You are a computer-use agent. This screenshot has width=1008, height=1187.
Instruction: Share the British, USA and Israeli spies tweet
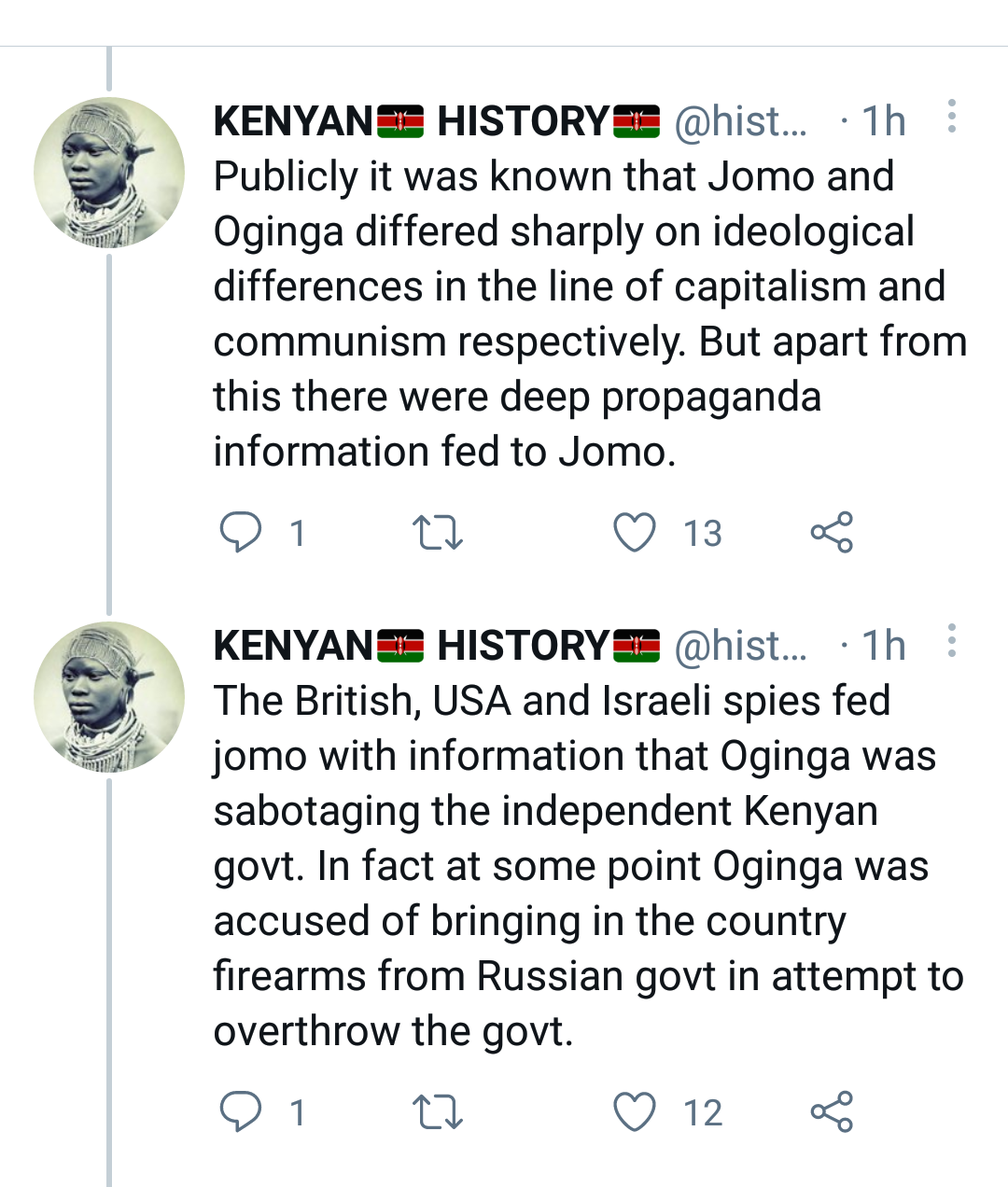tap(831, 1112)
